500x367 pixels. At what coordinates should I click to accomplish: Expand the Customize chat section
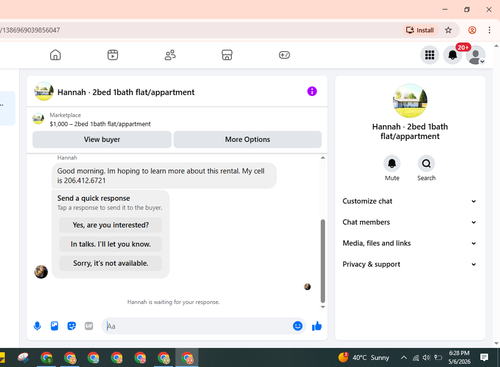pos(410,201)
